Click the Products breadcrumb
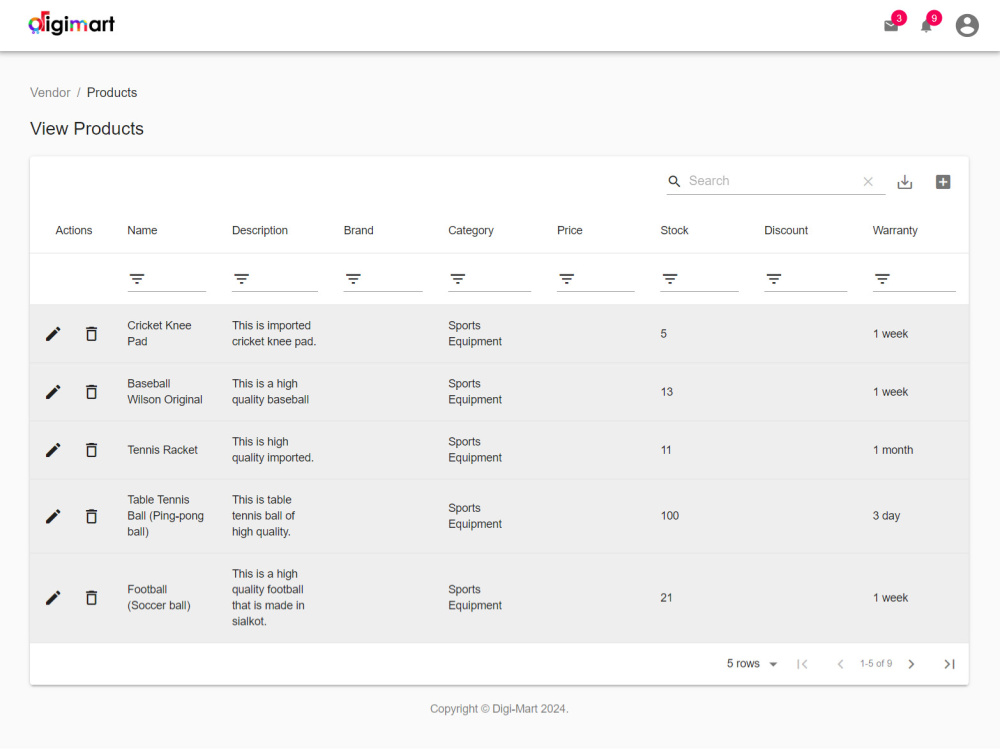1000x750 pixels. (x=112, y=92)
